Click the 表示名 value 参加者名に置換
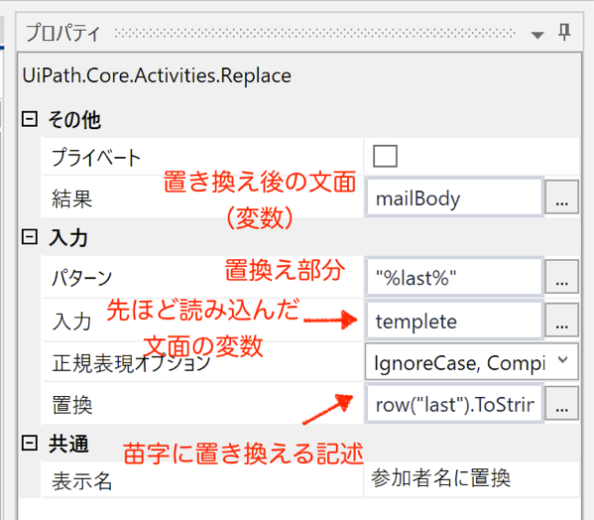Viewport: 594px width, 520px height. pyautogui.click(x=441, y=478)
